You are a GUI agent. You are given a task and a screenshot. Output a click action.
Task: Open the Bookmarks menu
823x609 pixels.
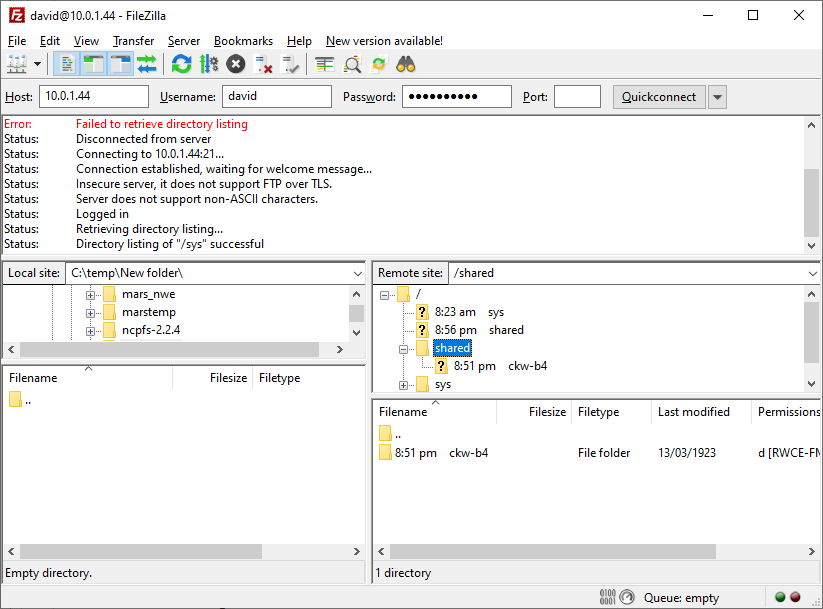coord(243,41)
